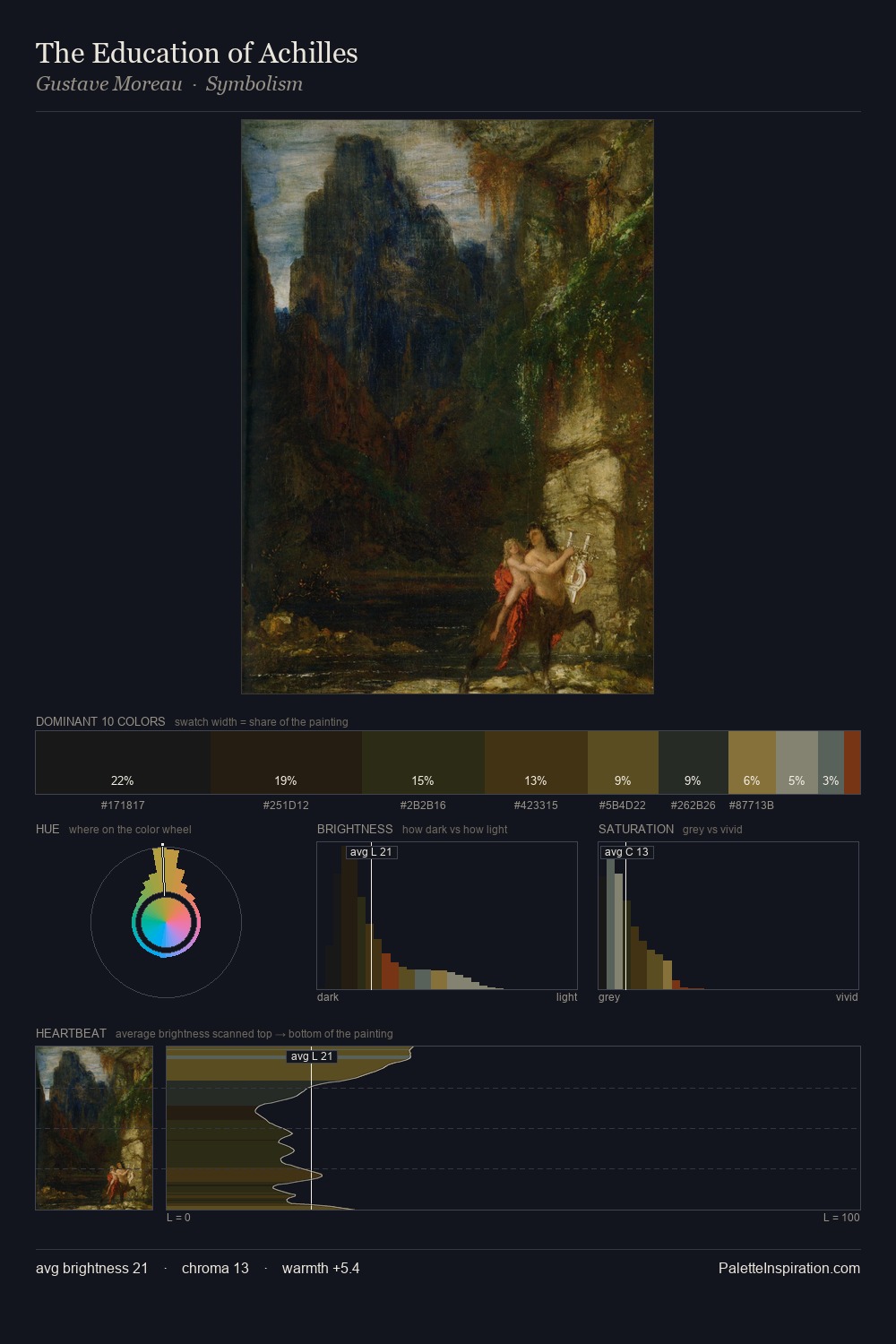Image resolution: width=896 pixels, height=1344 pixels.
Task: Click the brightness histogram chart
Action: 447,916
